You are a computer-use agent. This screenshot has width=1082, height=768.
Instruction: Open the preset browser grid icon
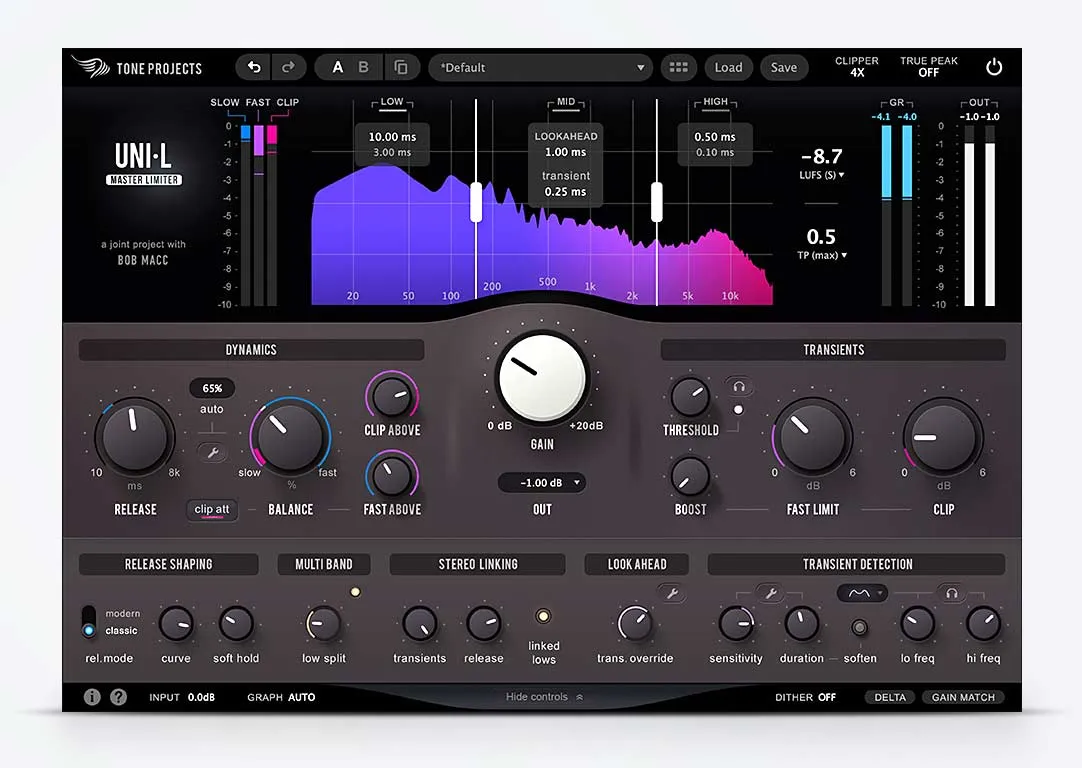pyautogui.click(x=678, y=67)
